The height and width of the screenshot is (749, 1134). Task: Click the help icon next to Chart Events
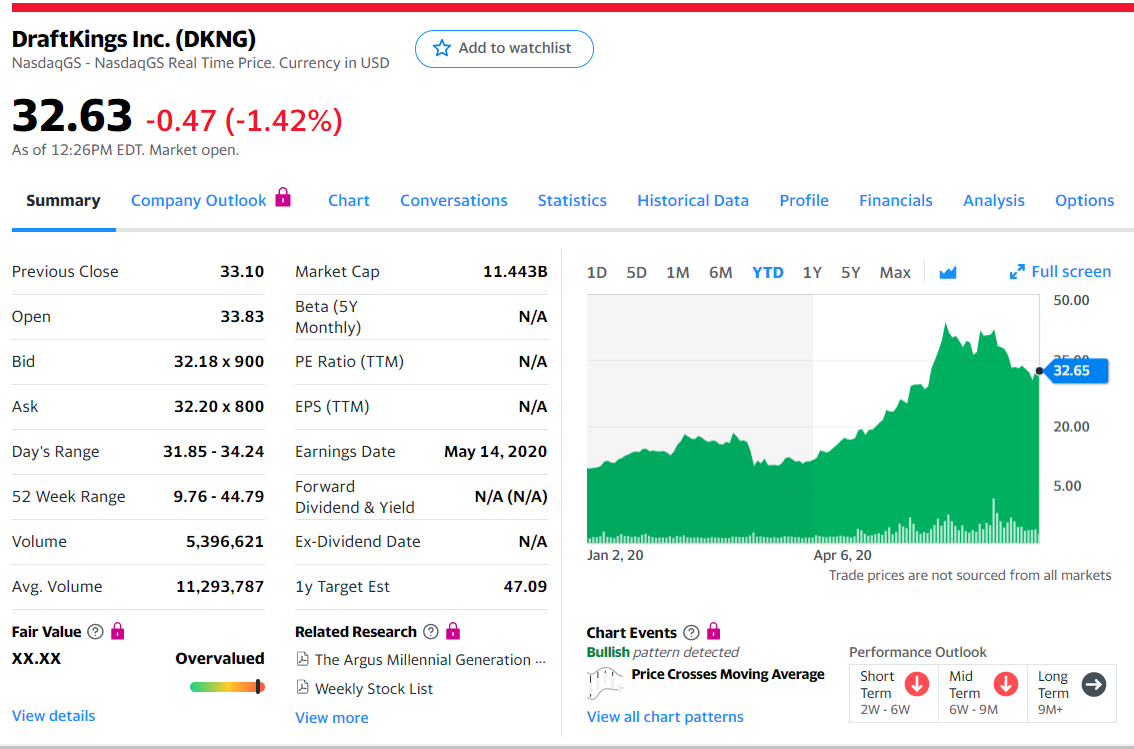(x=691, y=633)
